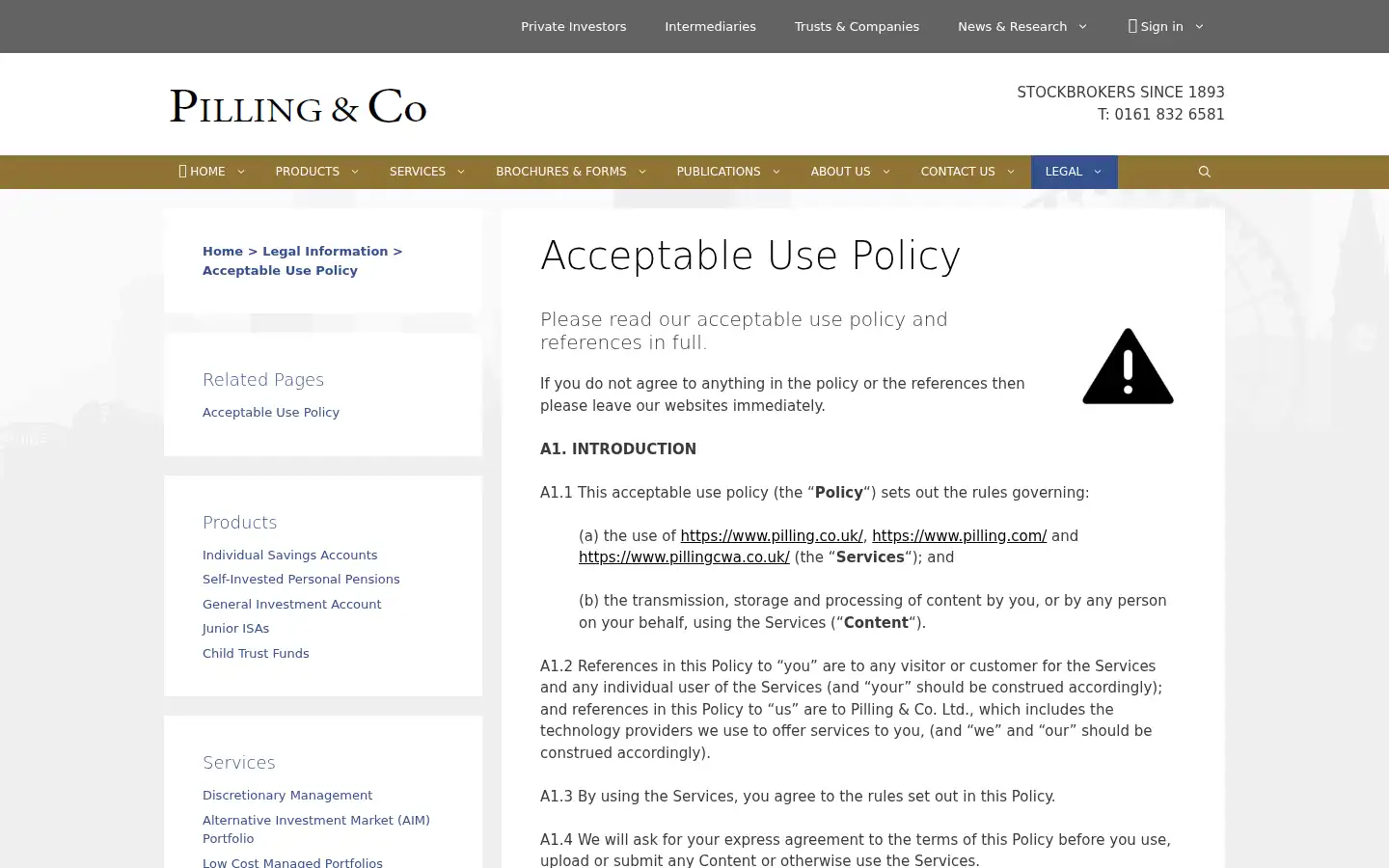Follow the https://www.pillingcwa.co.uk/ link

coord(684,557)
